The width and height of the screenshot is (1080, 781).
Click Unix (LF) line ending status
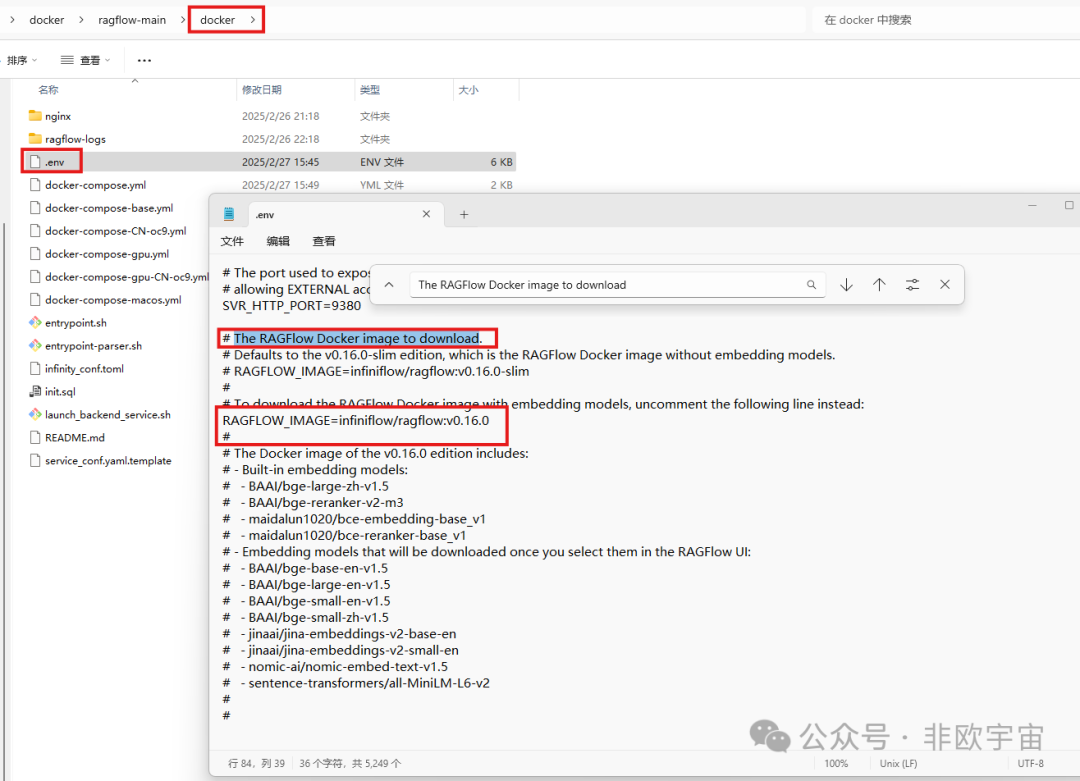pyautogui.click(x=898, y=763)
